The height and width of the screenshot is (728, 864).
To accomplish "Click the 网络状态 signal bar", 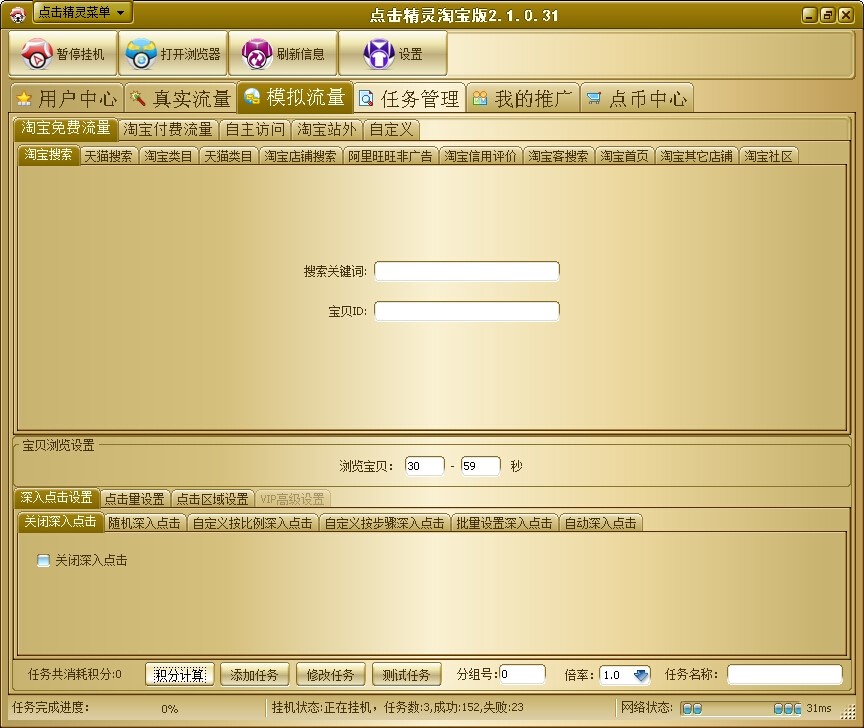I will click(741, 709).
